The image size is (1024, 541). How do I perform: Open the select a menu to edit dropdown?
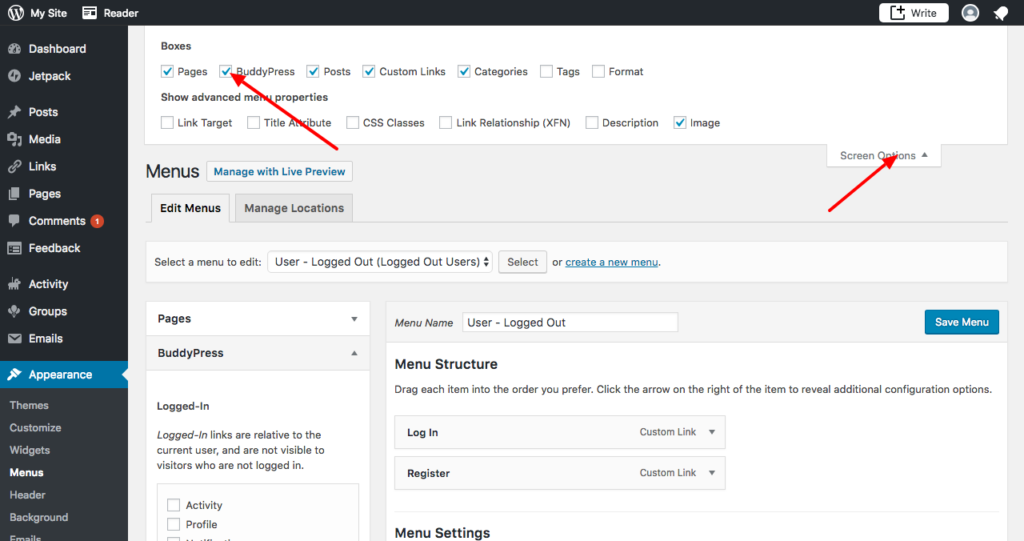tap(380, 262)
